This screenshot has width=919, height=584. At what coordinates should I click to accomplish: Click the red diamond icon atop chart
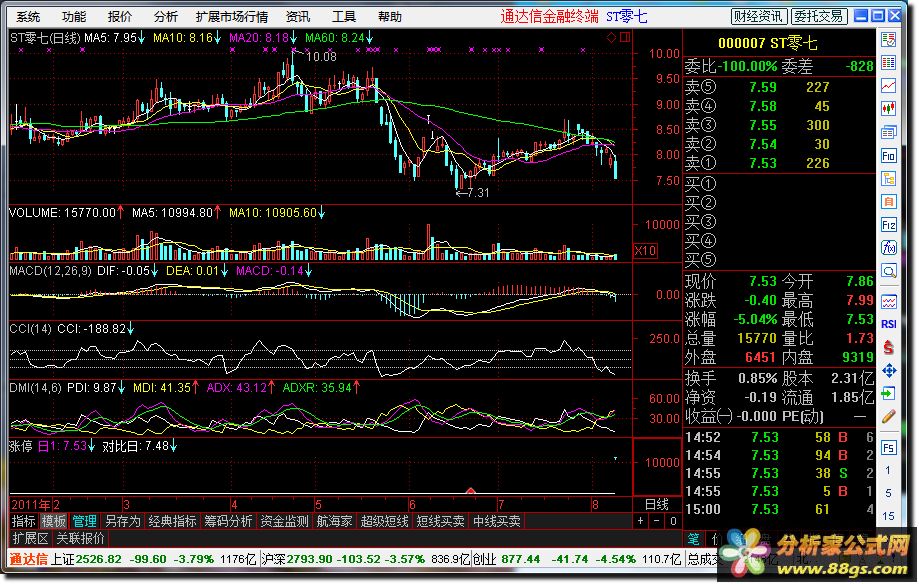[611, 38]
